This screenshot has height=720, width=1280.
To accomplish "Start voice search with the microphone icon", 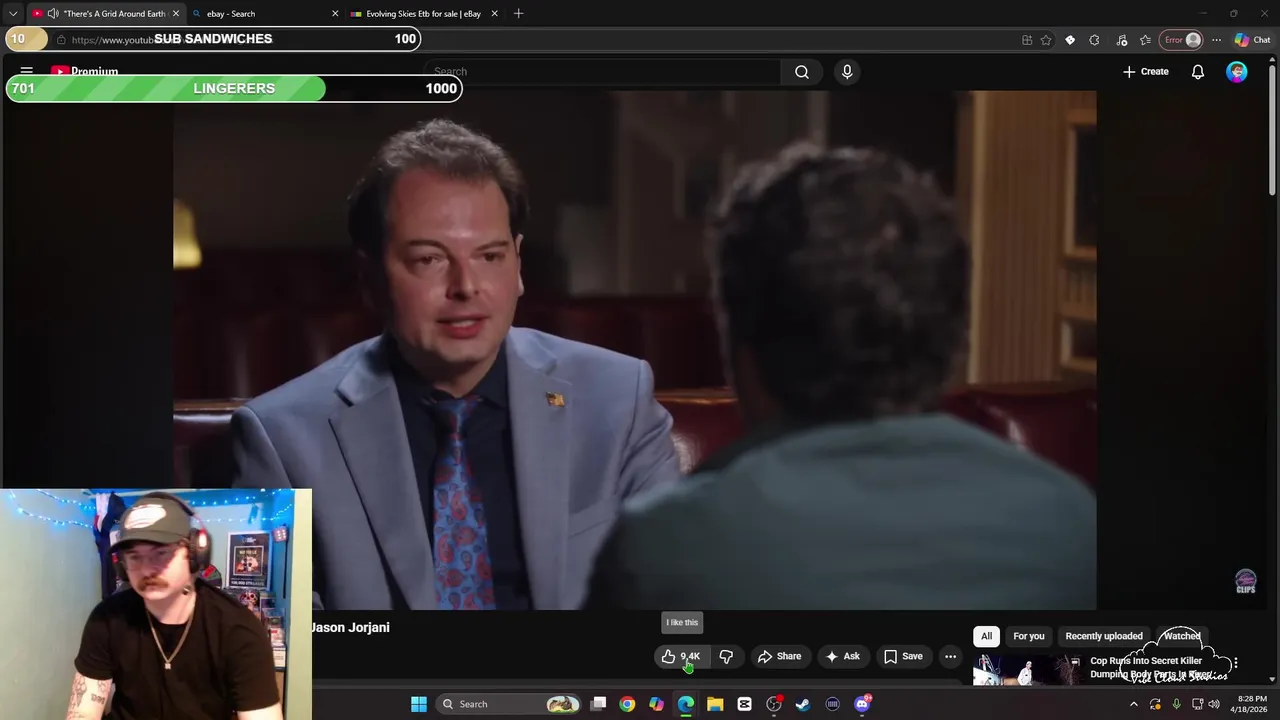I will click(x=847, y=71).
